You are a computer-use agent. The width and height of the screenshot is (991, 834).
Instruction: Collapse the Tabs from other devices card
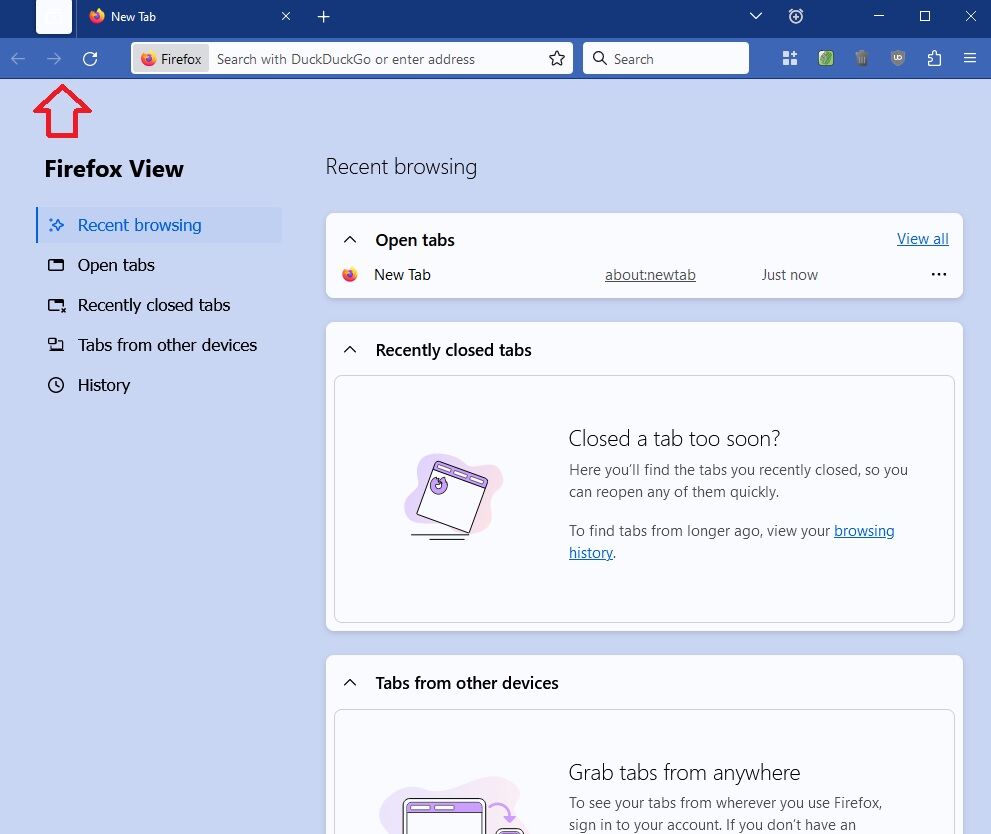click(350, 683)
